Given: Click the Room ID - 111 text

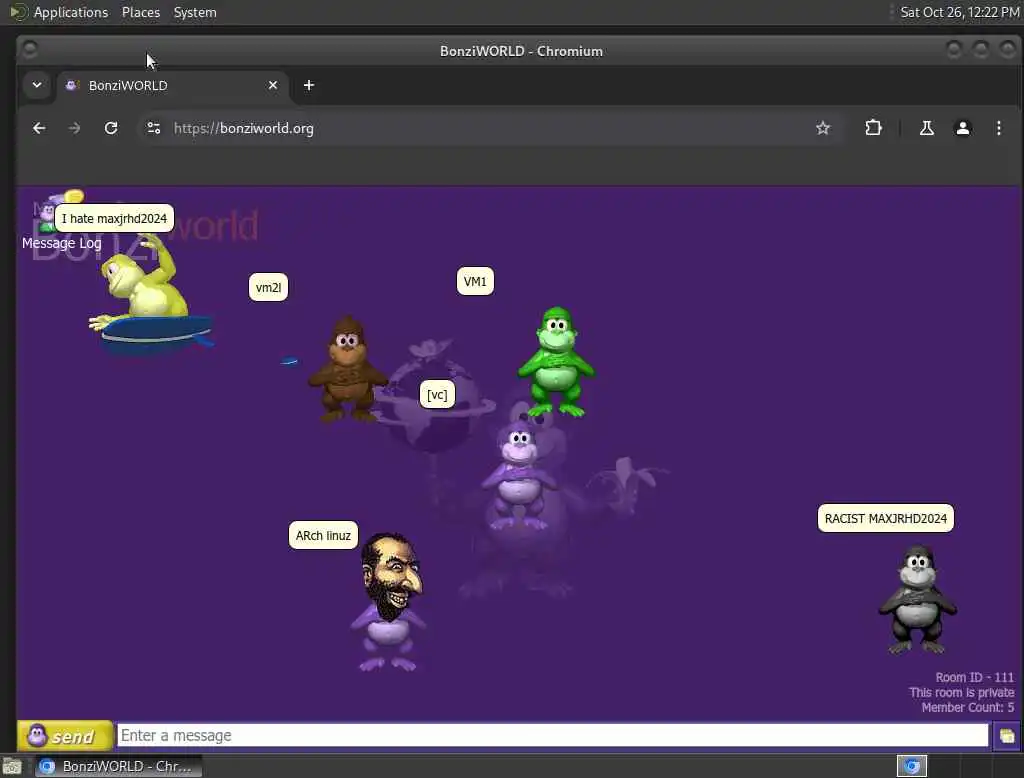Looking at the screenshot, I should pyautogui.click(x=974, y=677).
